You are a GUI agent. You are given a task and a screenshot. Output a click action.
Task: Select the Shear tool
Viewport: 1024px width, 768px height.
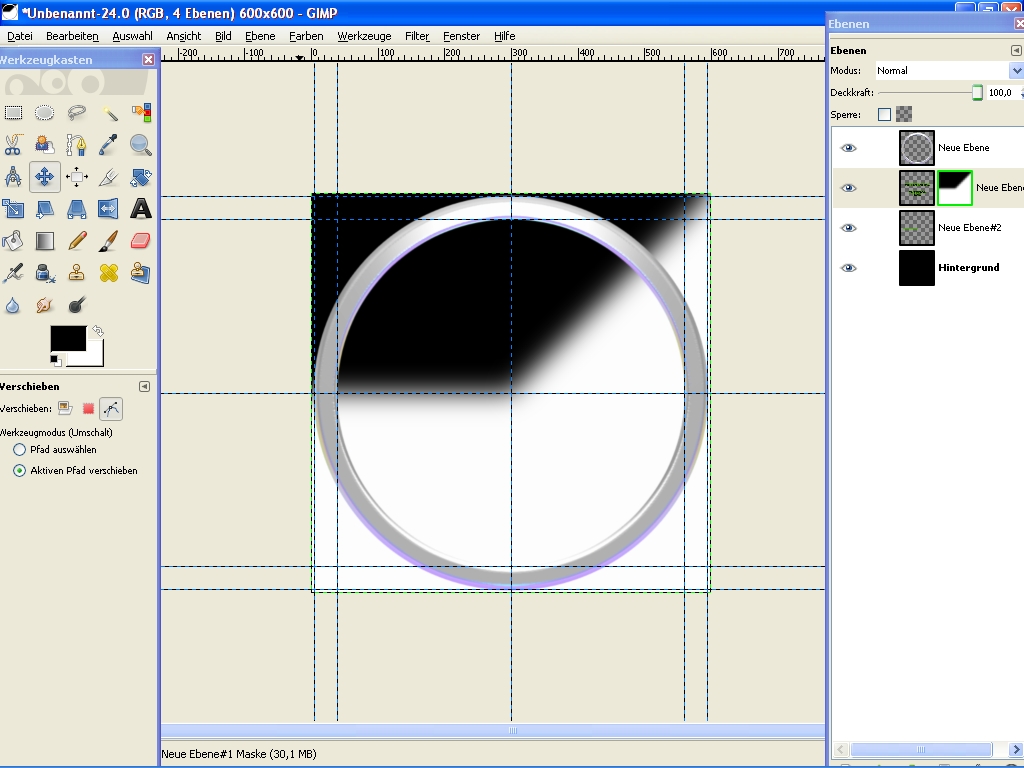44,209
